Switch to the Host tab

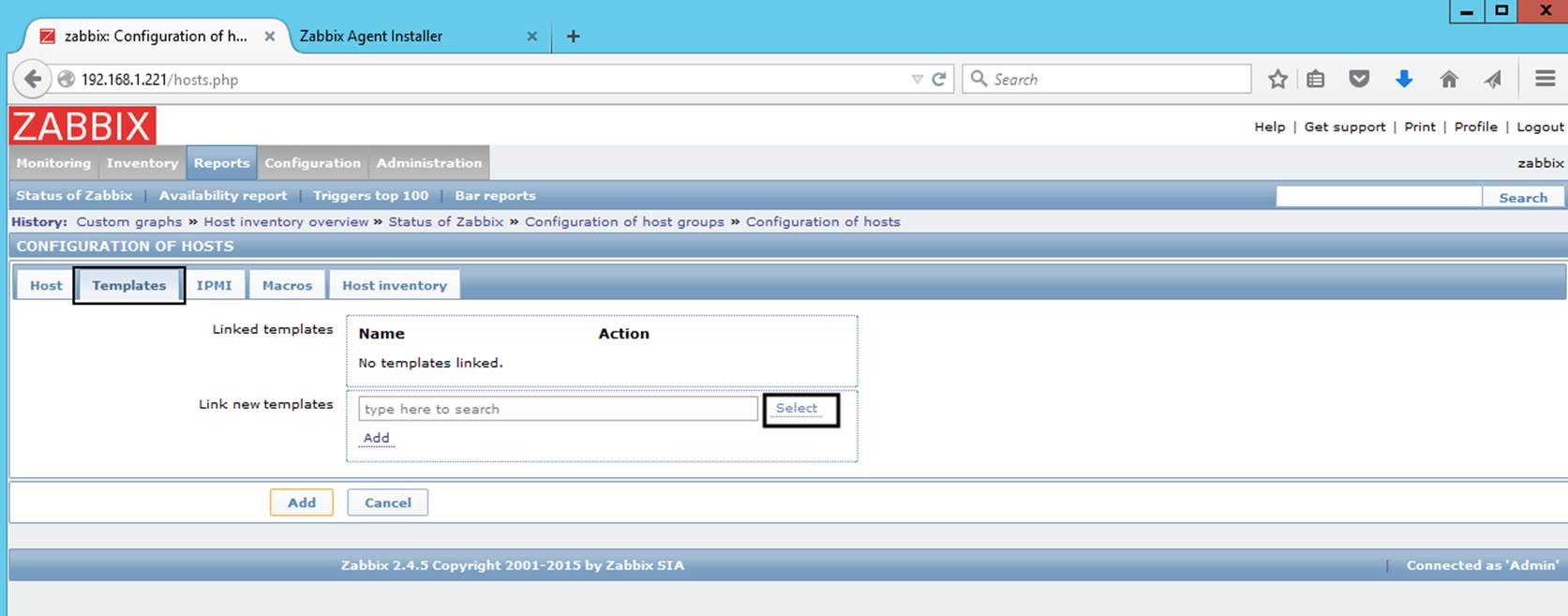click(46, 285)
